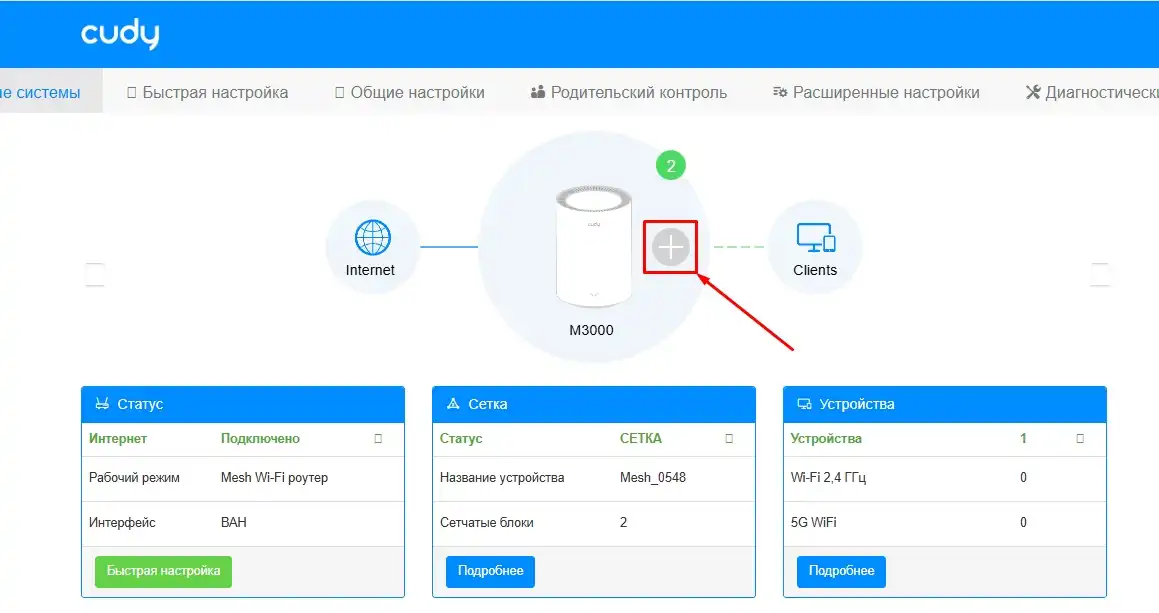Click the Internet globe icon
This screenshot has height=613, width=1159.
pyautogui.click(x=373, y=238)
